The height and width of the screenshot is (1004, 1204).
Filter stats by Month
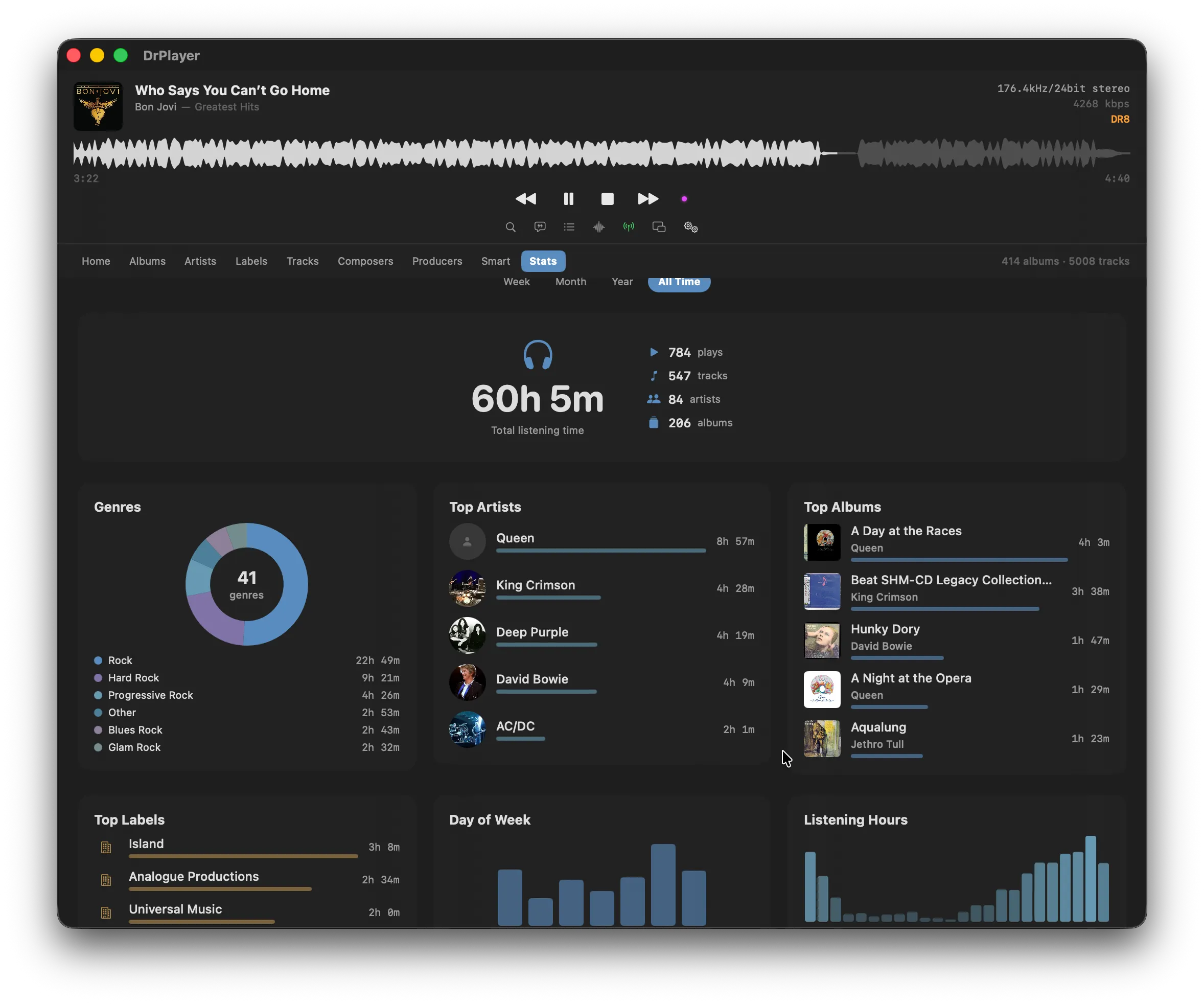tap(570, 282)
